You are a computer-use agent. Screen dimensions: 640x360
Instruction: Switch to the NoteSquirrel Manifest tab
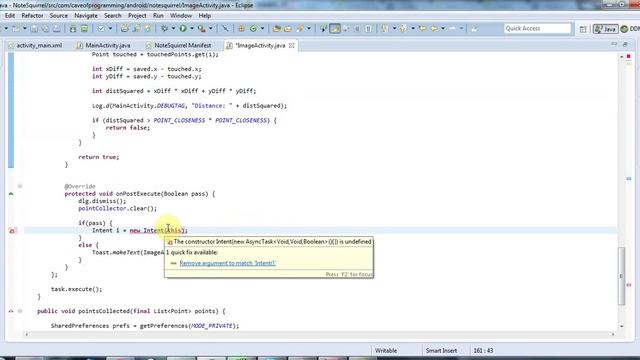[x=179, y=46]
